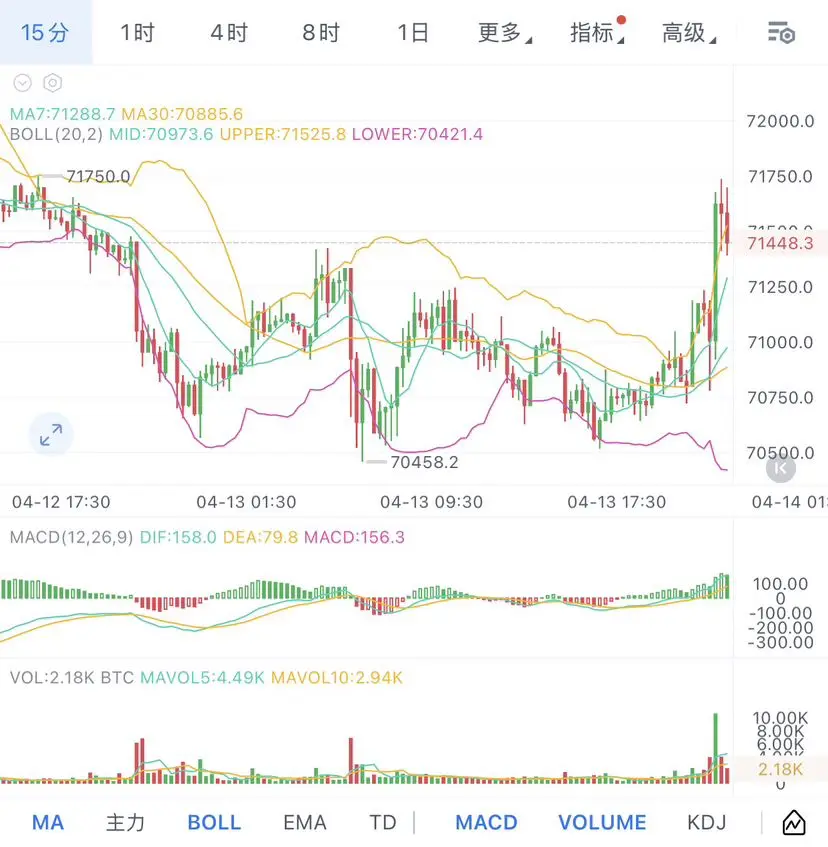Toggle the VOLUME sub-indicator
Image resolution: width=828 pixels, height=847 pixels.
602,823
